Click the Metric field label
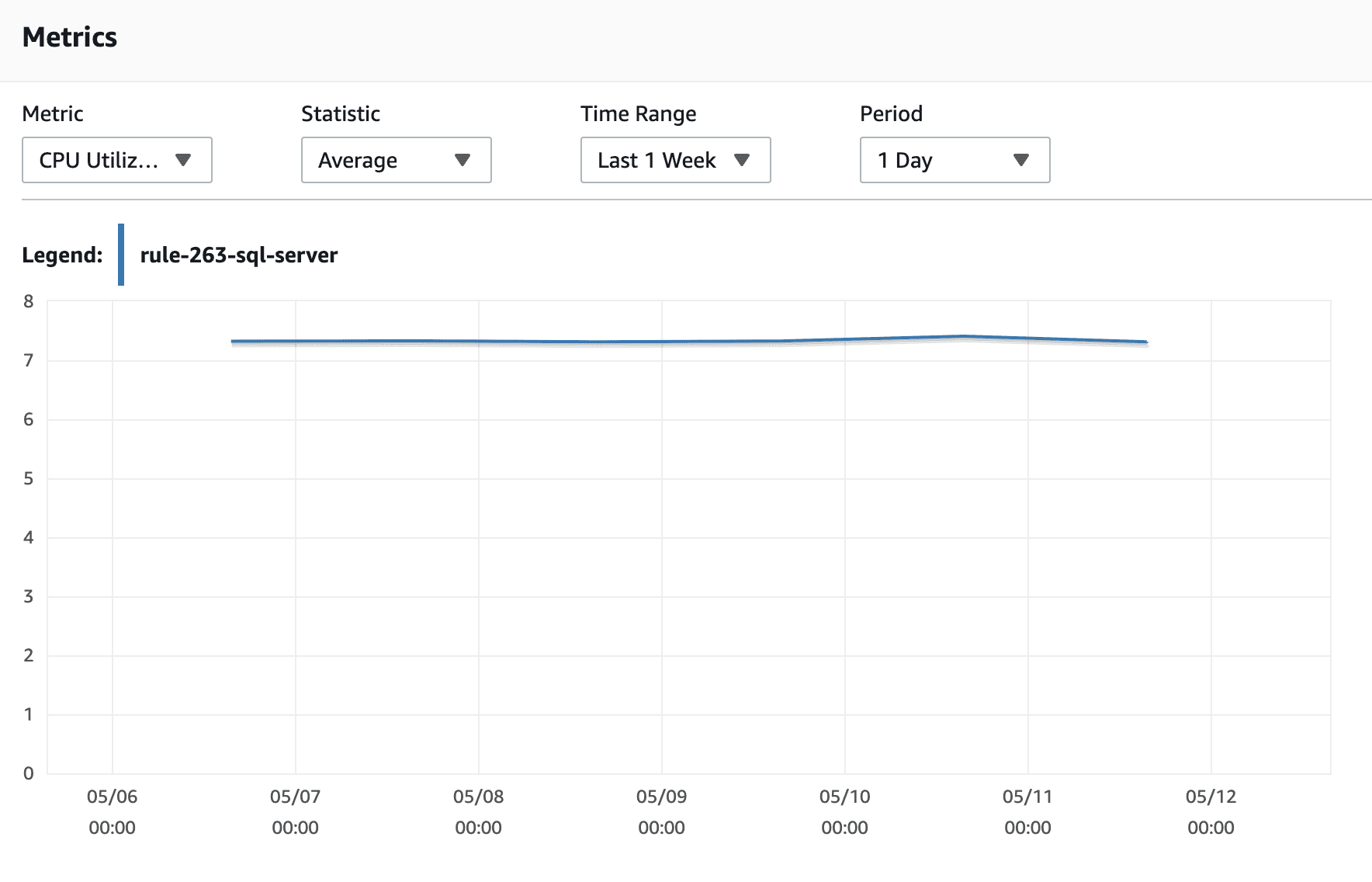Image resolution: width=1372 pixels, height=882 pixels. tap(53, 114)
